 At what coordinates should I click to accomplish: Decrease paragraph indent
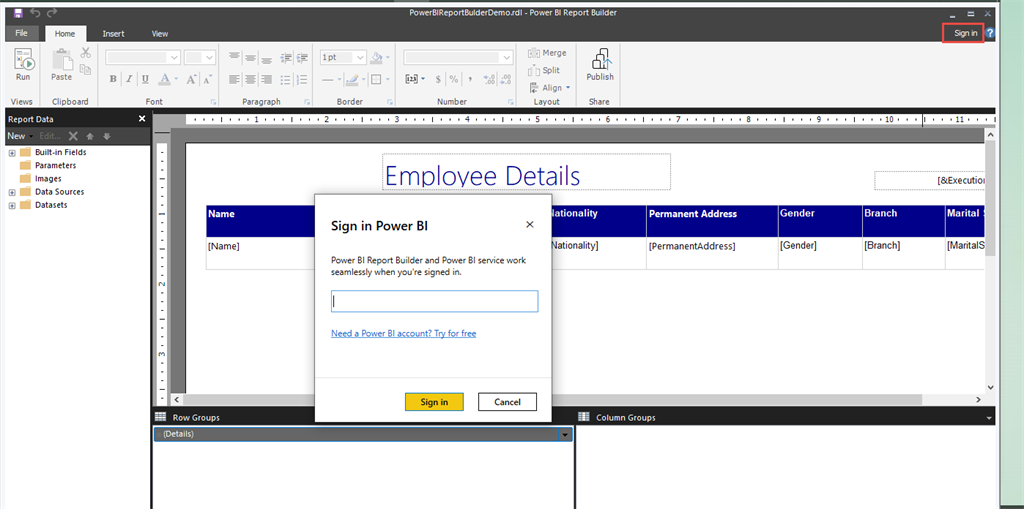tap(285, 57)
